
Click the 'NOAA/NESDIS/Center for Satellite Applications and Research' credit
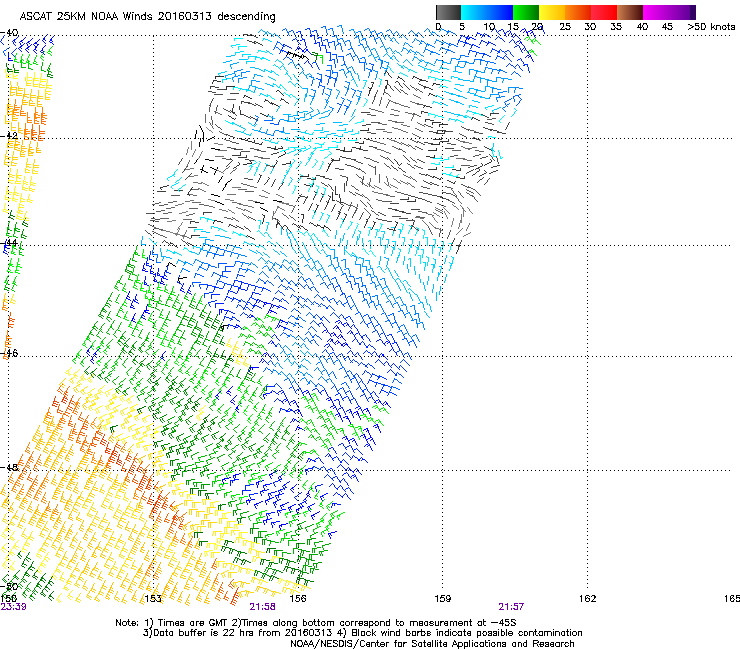click(x=432, y=644)
